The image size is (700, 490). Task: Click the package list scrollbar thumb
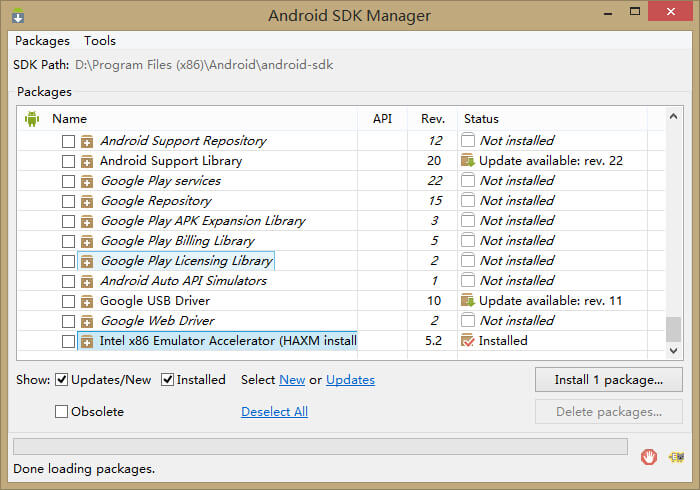point(674,329)
